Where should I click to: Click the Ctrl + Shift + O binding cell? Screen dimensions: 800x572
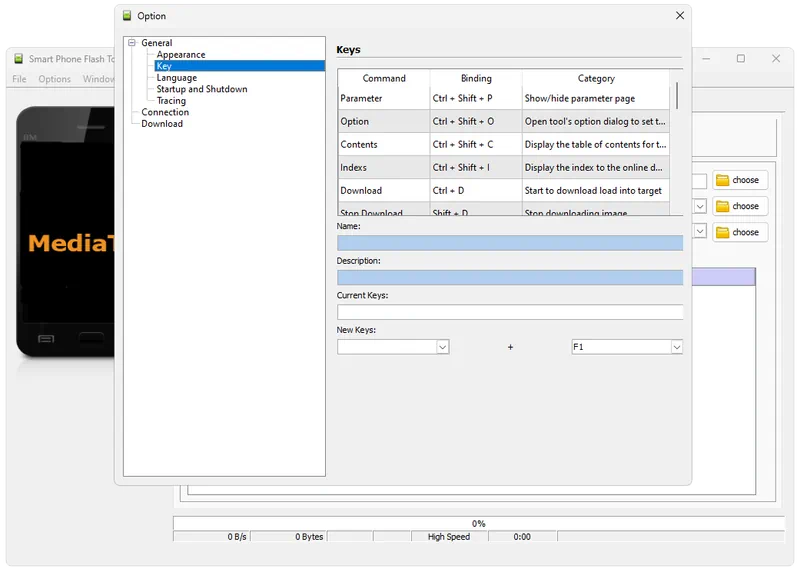click(476, 121)
